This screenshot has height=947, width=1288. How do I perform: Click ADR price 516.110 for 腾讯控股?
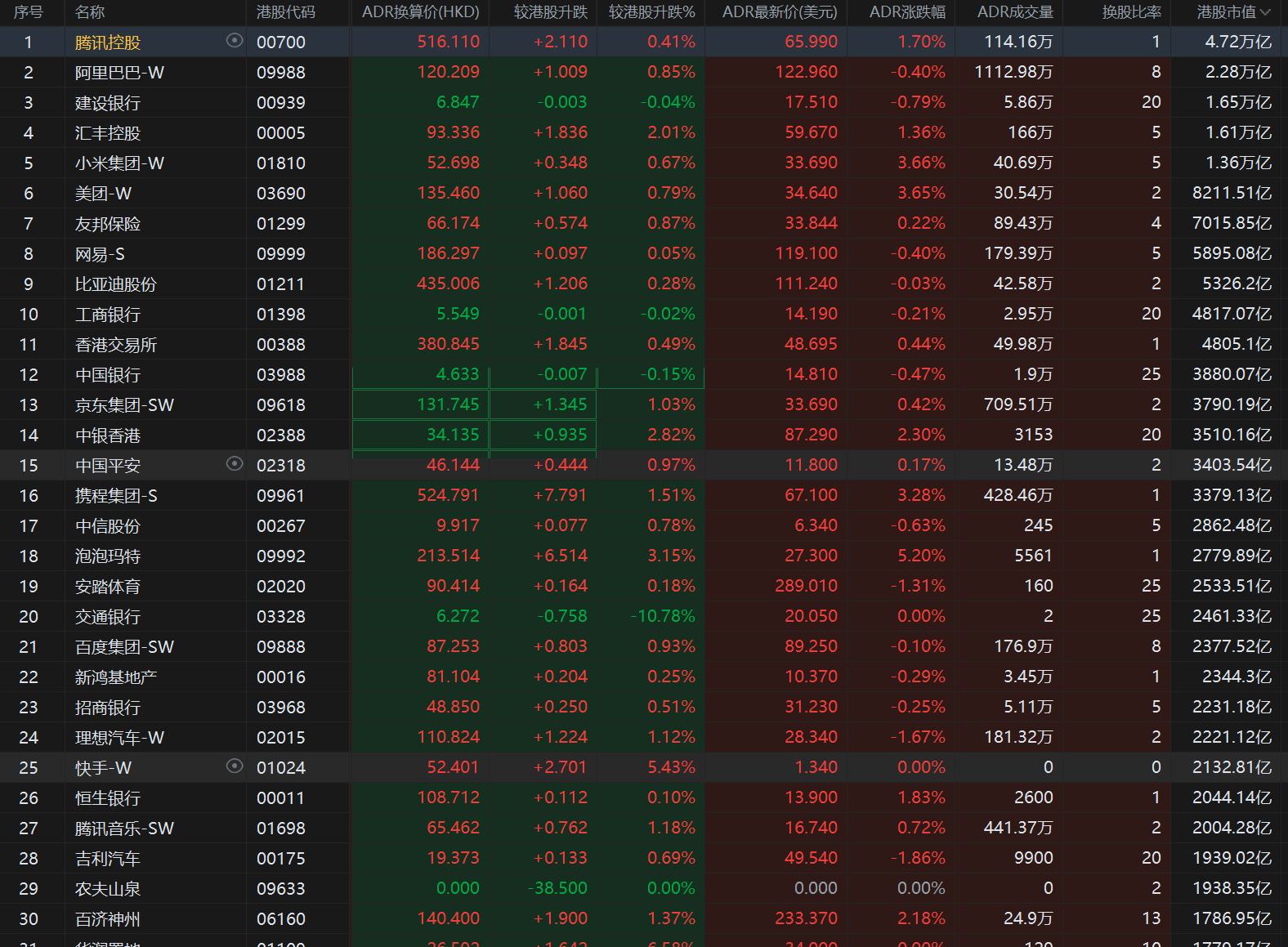[x=449, y=42]
